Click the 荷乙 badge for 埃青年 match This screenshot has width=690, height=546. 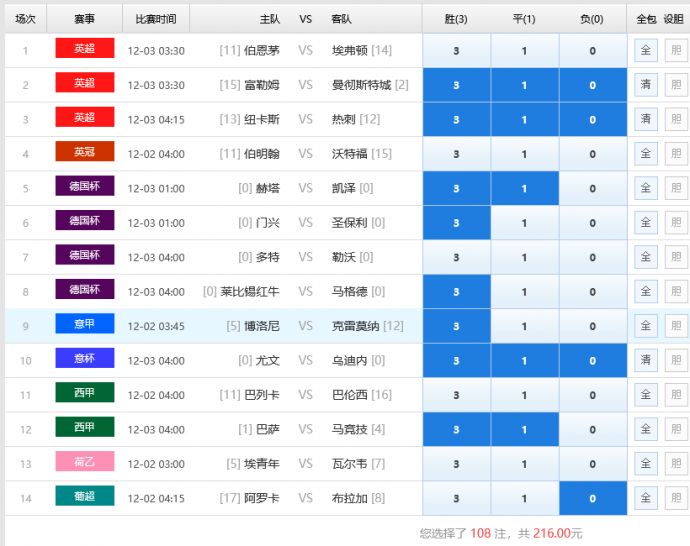pyautogui.click(x=85, y=462)
